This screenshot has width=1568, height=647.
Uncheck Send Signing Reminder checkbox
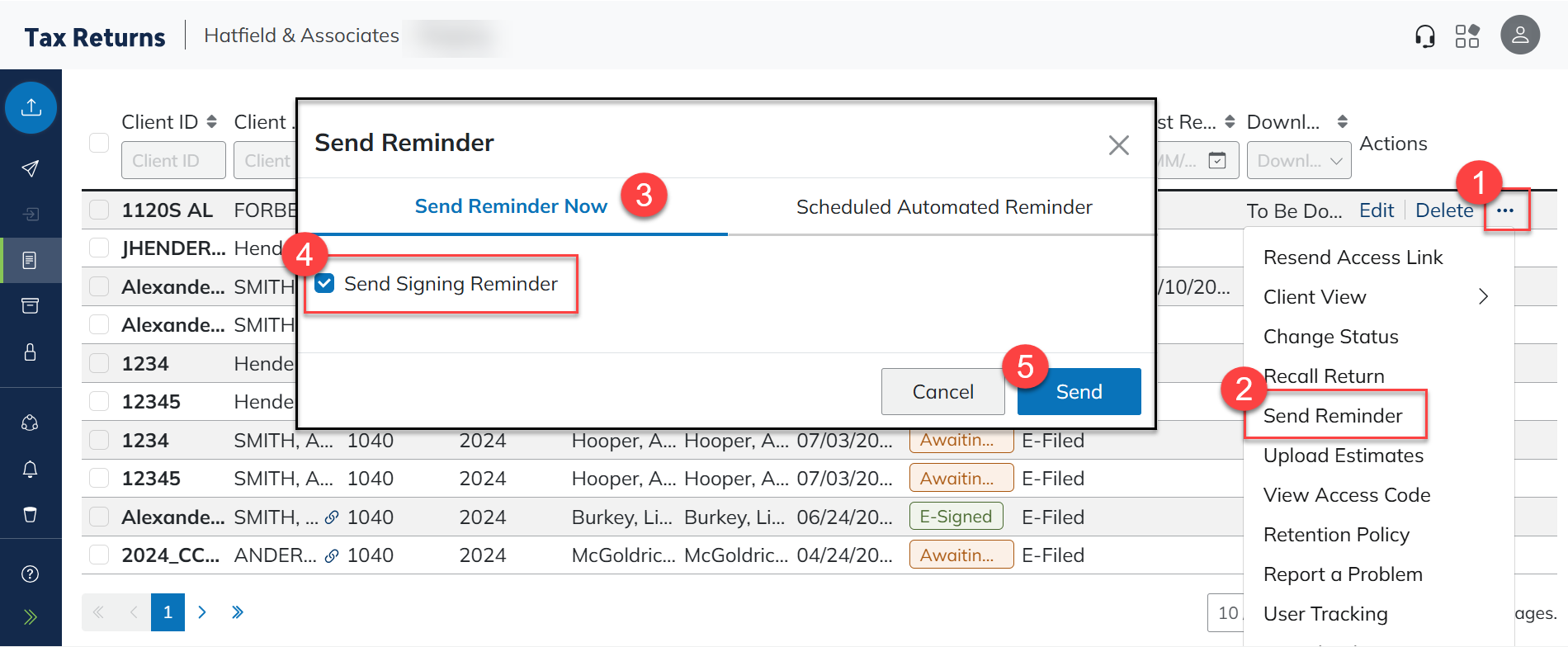[x=325, y=284]
